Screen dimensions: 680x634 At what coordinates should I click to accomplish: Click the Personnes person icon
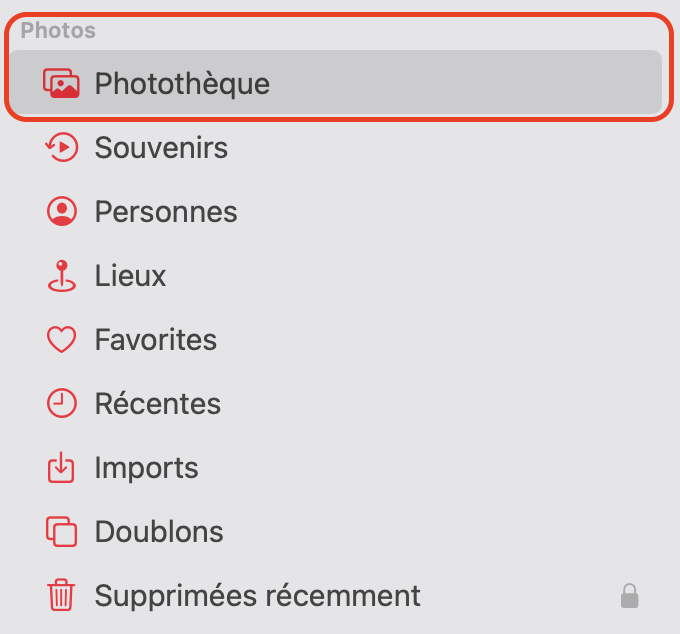click(x=61, y=212)
